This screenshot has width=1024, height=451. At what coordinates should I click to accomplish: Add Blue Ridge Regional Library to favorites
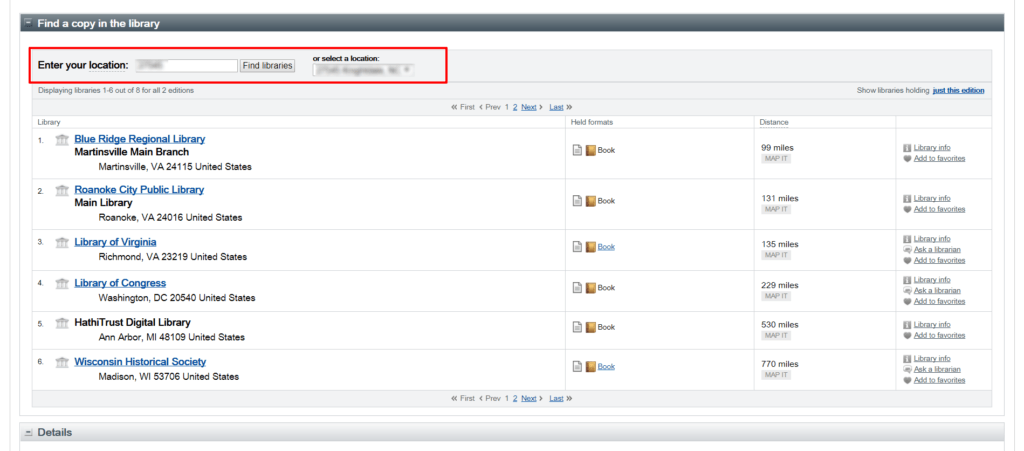click(939, 159)
